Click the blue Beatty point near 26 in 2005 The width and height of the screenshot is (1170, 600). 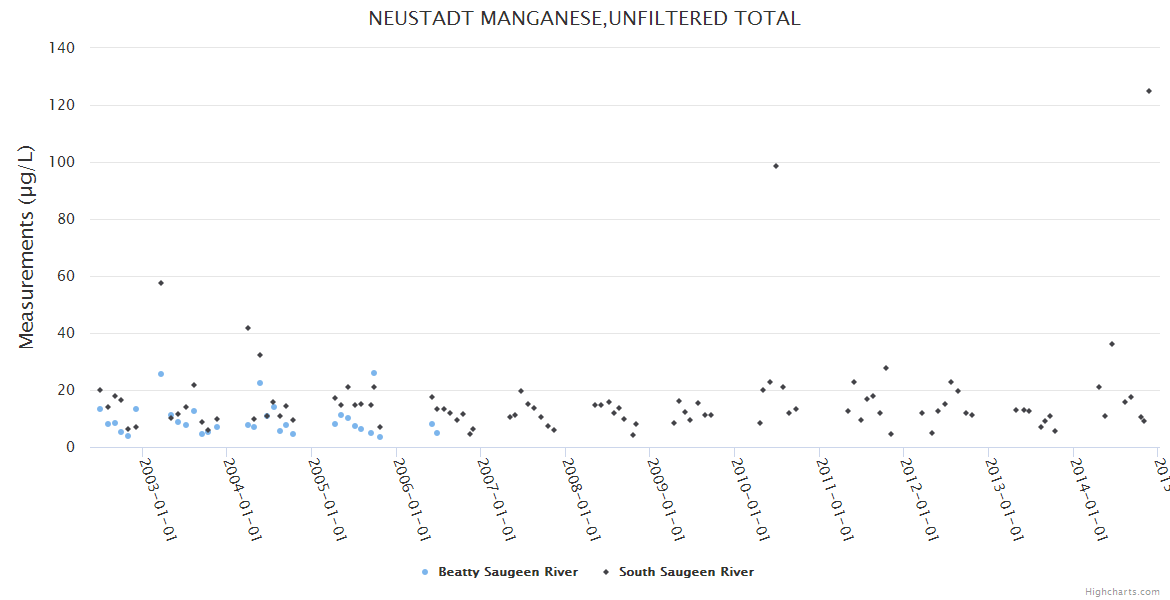(374, 373)
